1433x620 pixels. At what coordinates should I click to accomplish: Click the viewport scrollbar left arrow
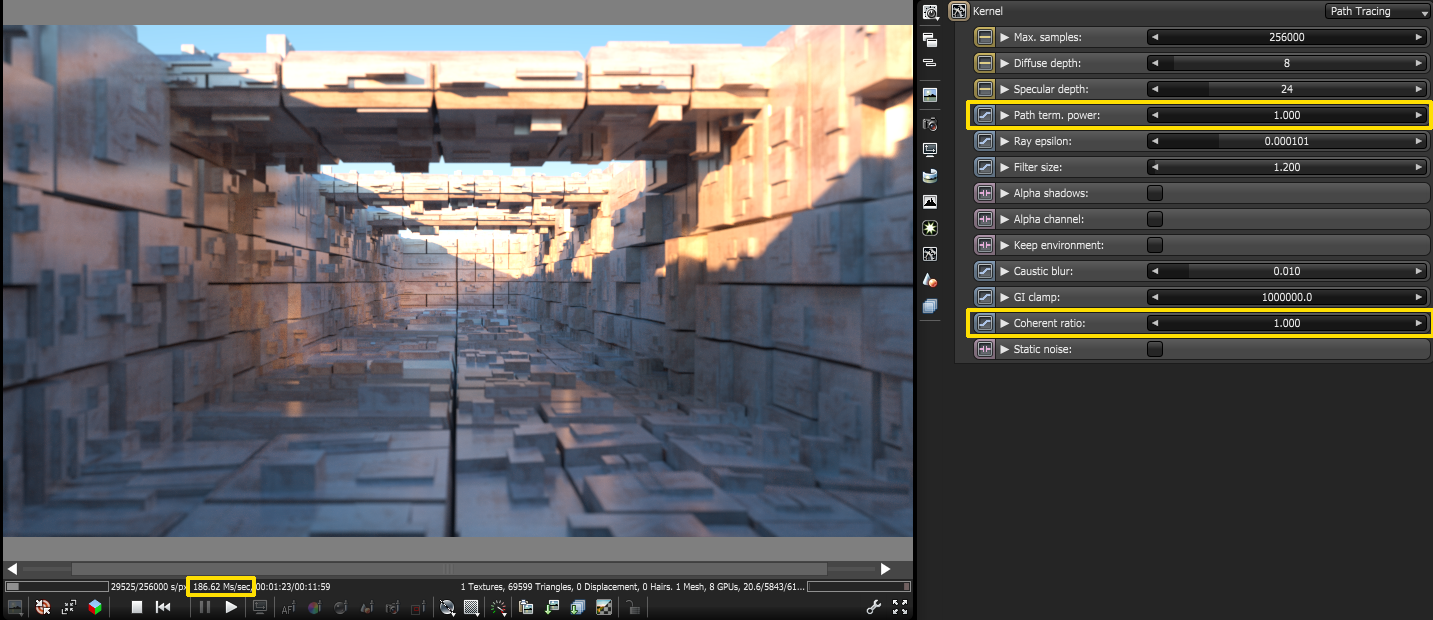[12, 569]
